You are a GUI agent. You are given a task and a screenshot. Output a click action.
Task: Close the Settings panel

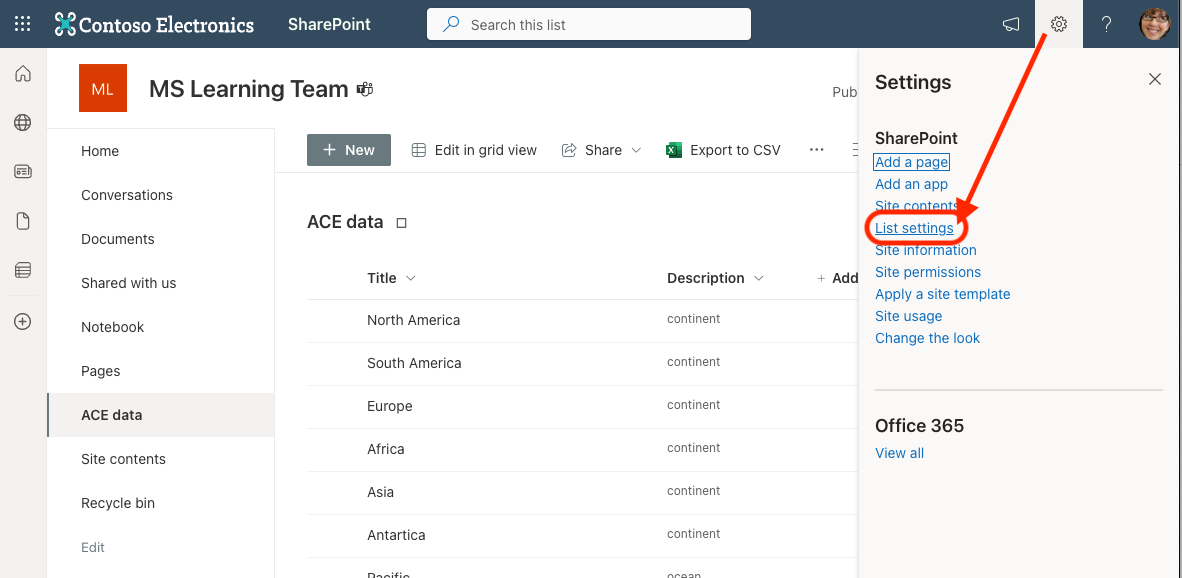point(1154,79)
